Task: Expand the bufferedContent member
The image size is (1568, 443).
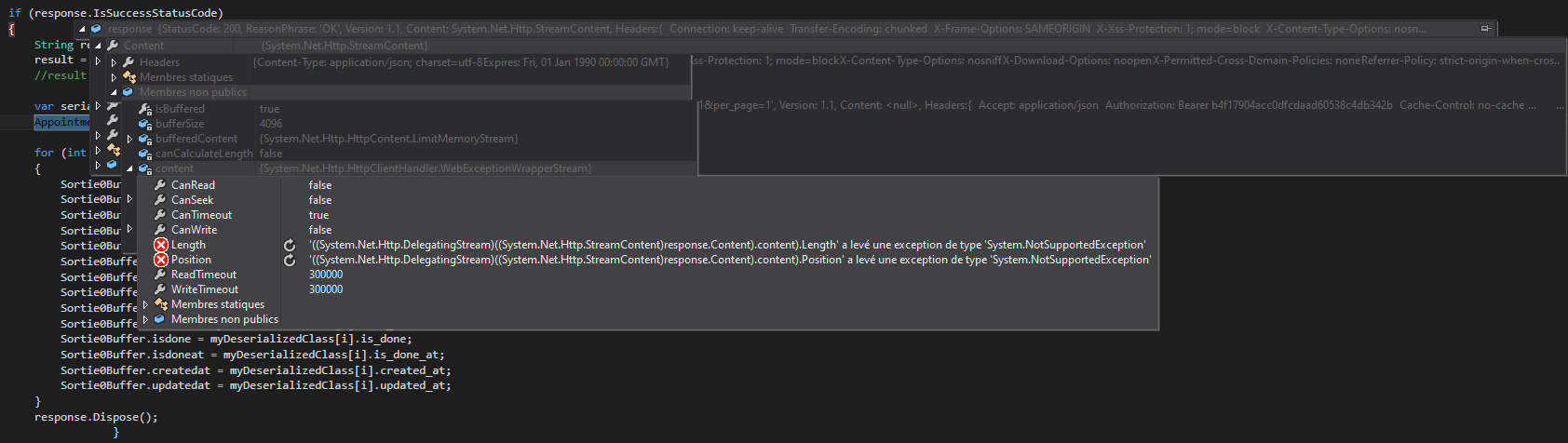Action: (x=129, y=139)
